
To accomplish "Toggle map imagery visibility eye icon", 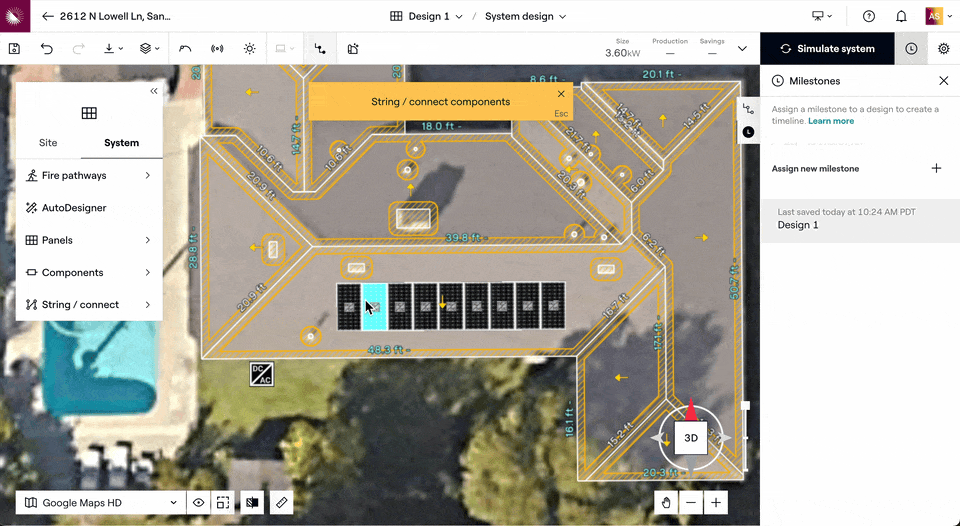I will click(199, 502).
